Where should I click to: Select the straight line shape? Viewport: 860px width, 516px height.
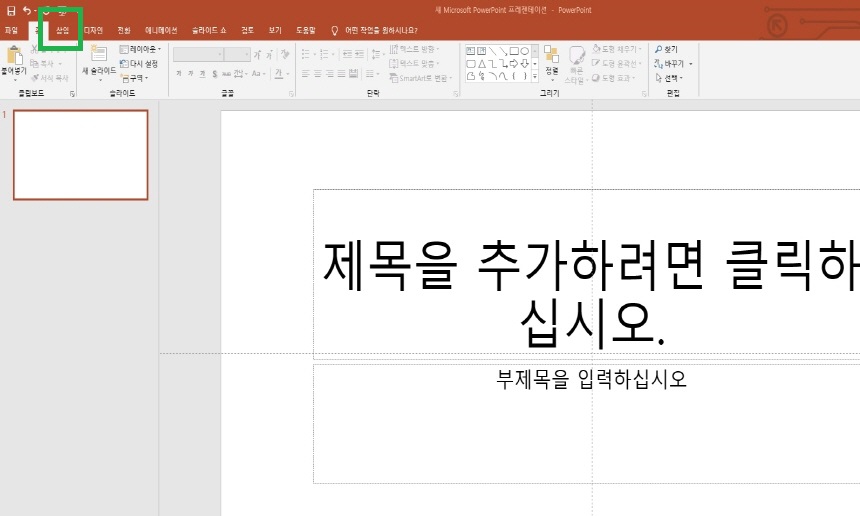tap(493, 51)
